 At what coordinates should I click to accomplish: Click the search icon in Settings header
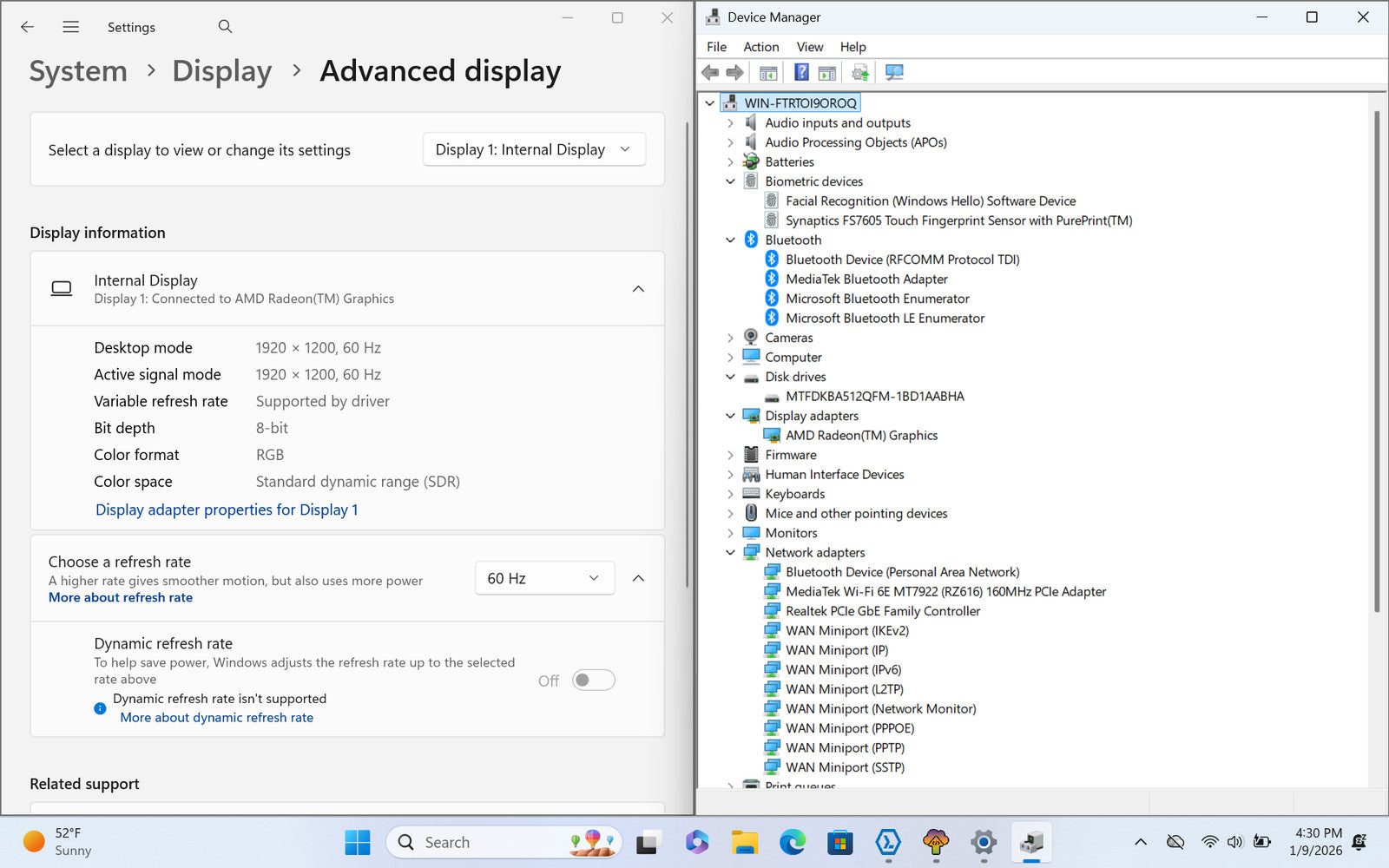[x=225, y=27]
